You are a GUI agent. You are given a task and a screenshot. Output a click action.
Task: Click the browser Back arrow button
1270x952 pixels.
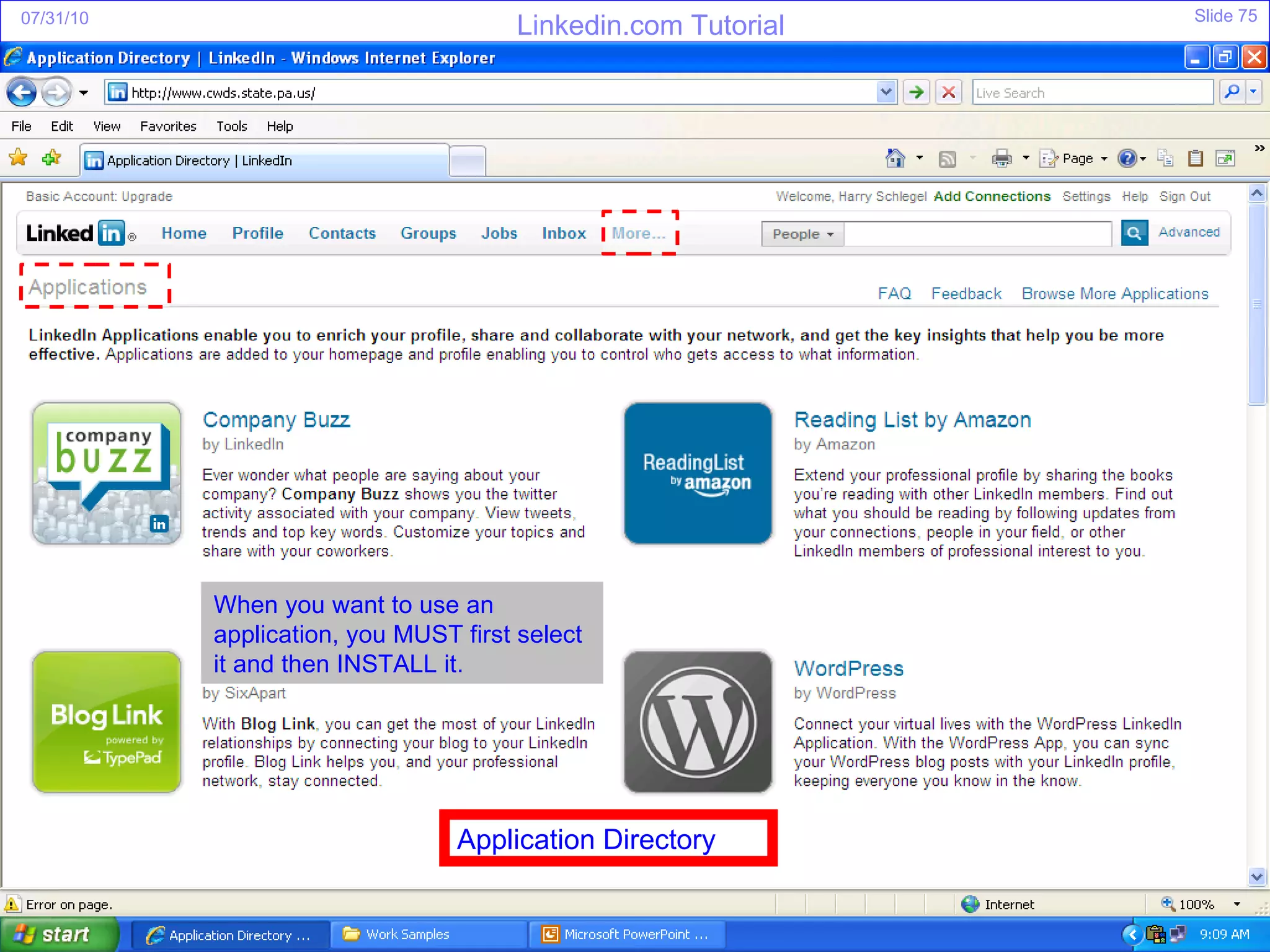tap(21, 93)
